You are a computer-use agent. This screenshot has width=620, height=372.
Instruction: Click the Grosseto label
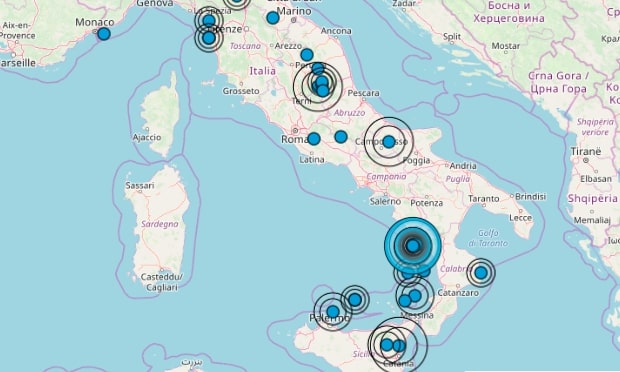241,91
